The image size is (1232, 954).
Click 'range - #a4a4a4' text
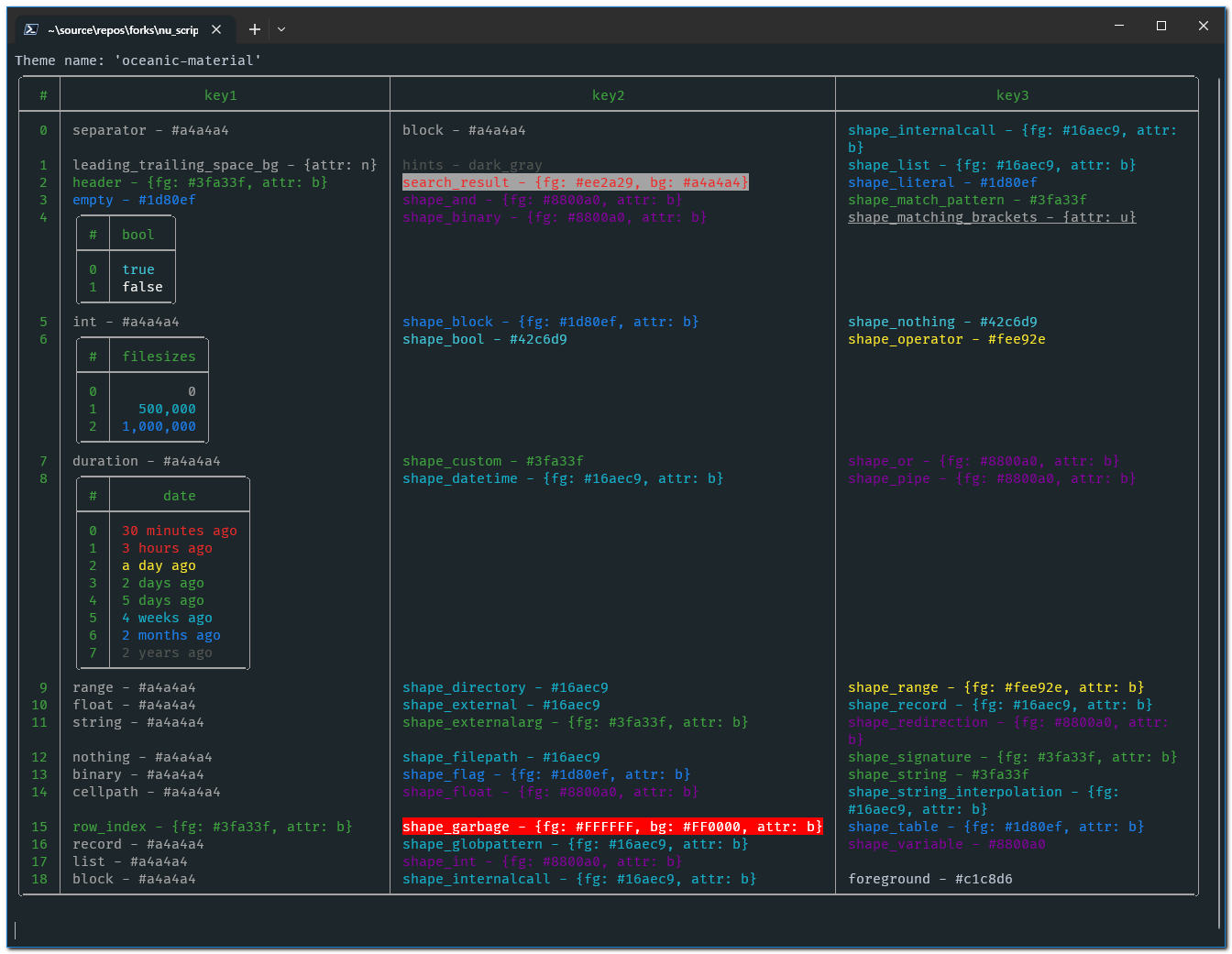tap(134, 687)
